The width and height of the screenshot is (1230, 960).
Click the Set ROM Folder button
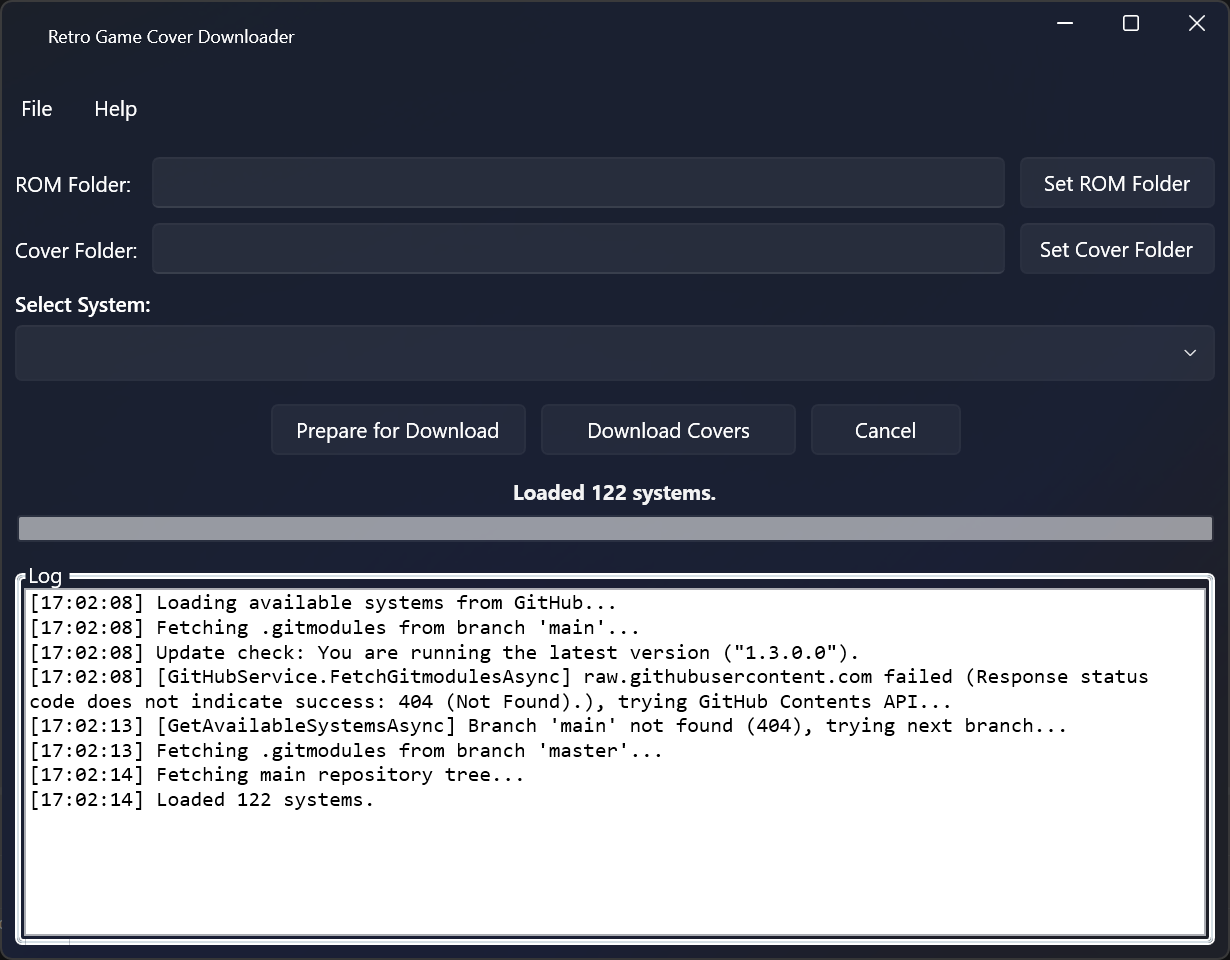tap(1117, 183)
